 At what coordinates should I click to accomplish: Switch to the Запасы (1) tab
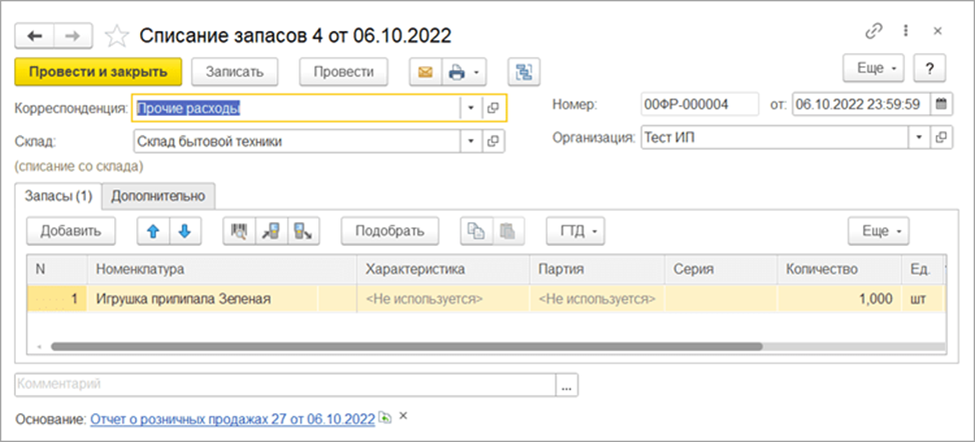[x=58, y=196]
